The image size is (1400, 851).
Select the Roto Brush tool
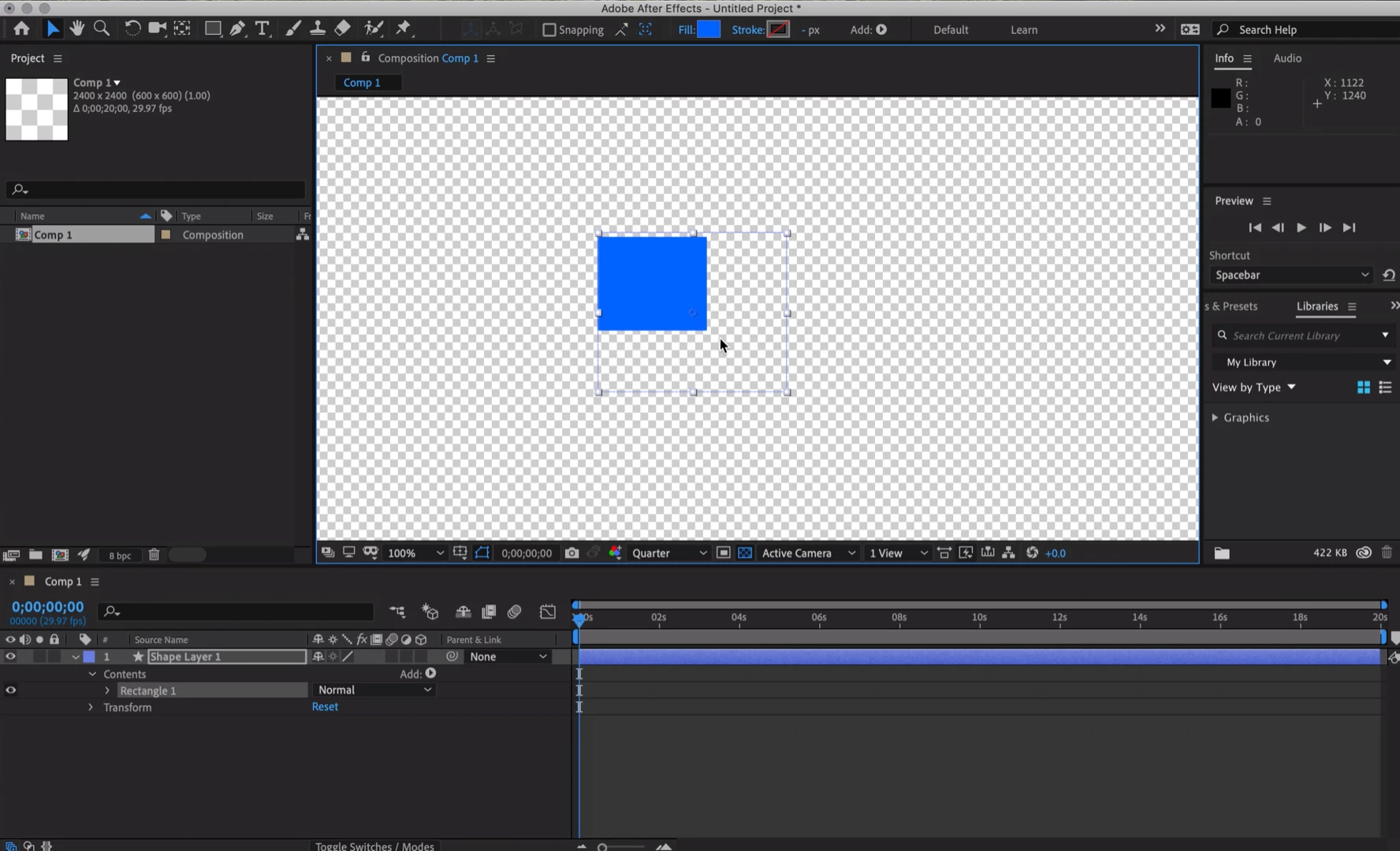tap(374, 29)
